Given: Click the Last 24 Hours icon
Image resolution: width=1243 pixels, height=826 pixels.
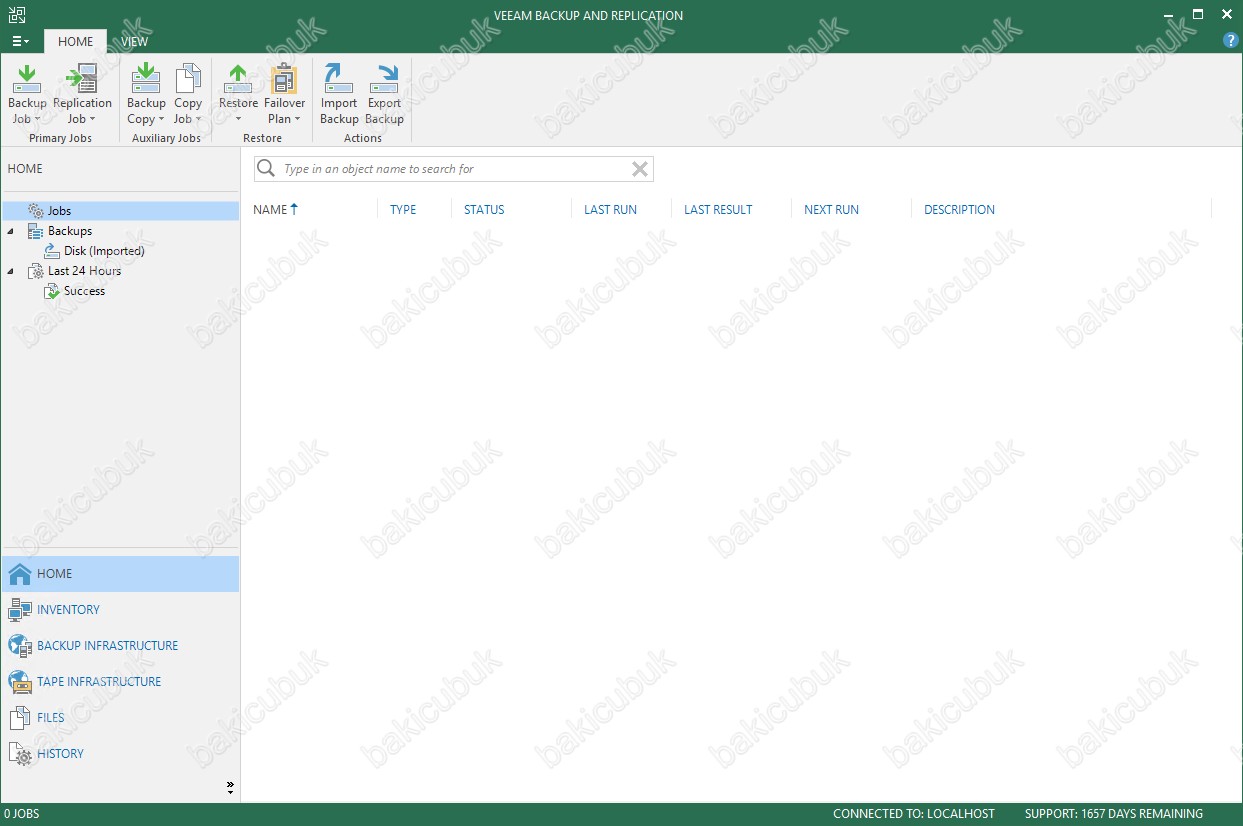Looking at the screenshot, I should coord(36,271).
